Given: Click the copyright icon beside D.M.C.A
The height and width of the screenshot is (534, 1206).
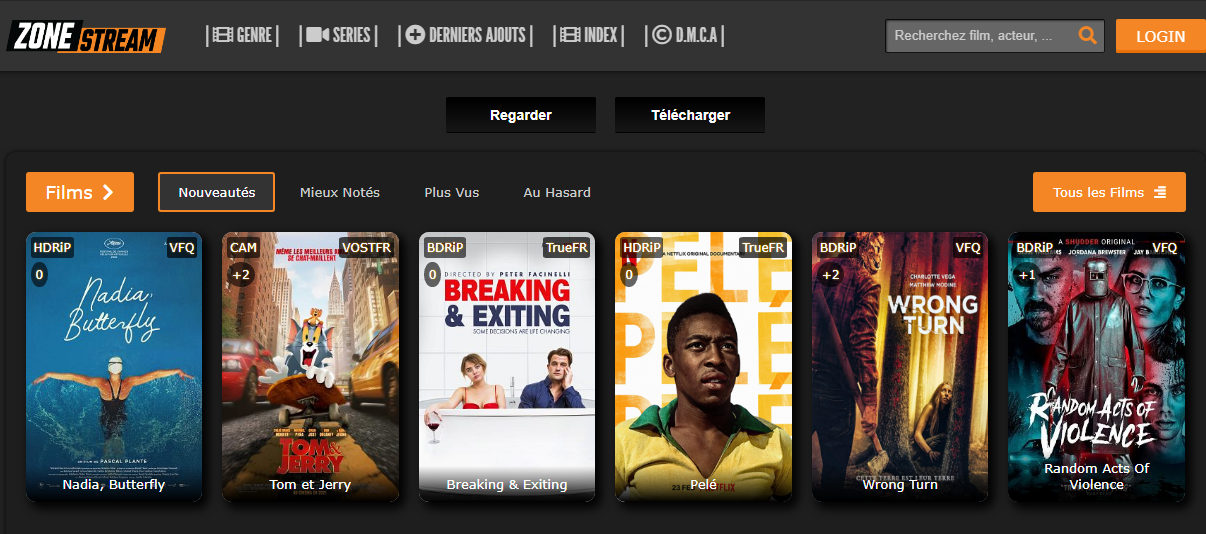Looking at the screenshot, I should 661,36.
